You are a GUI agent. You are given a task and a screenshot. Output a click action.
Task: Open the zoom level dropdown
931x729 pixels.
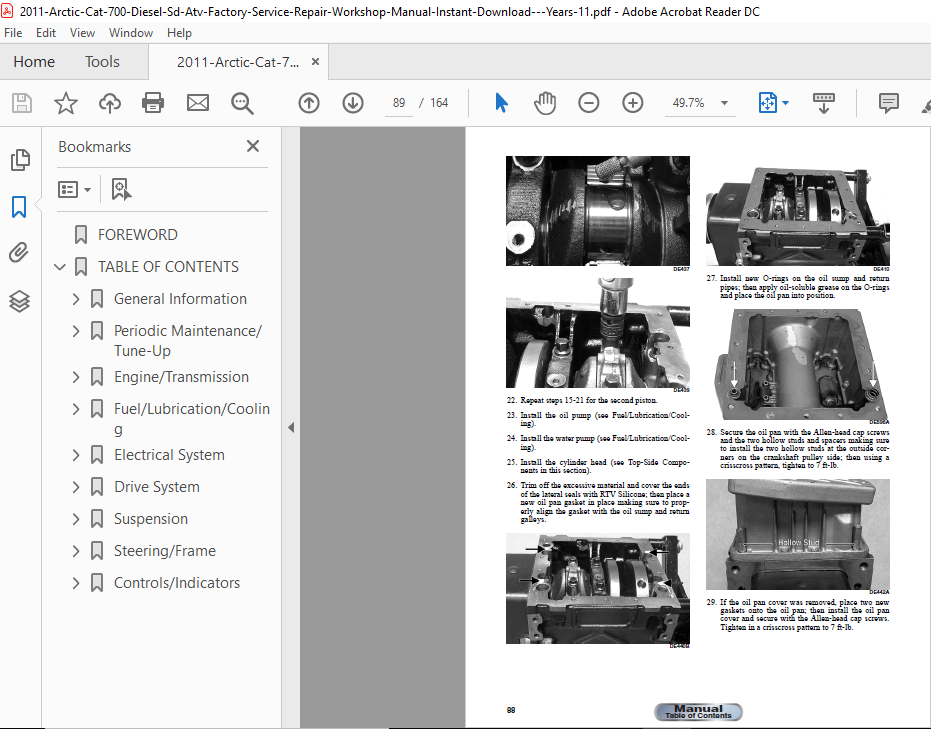[724, 103]
